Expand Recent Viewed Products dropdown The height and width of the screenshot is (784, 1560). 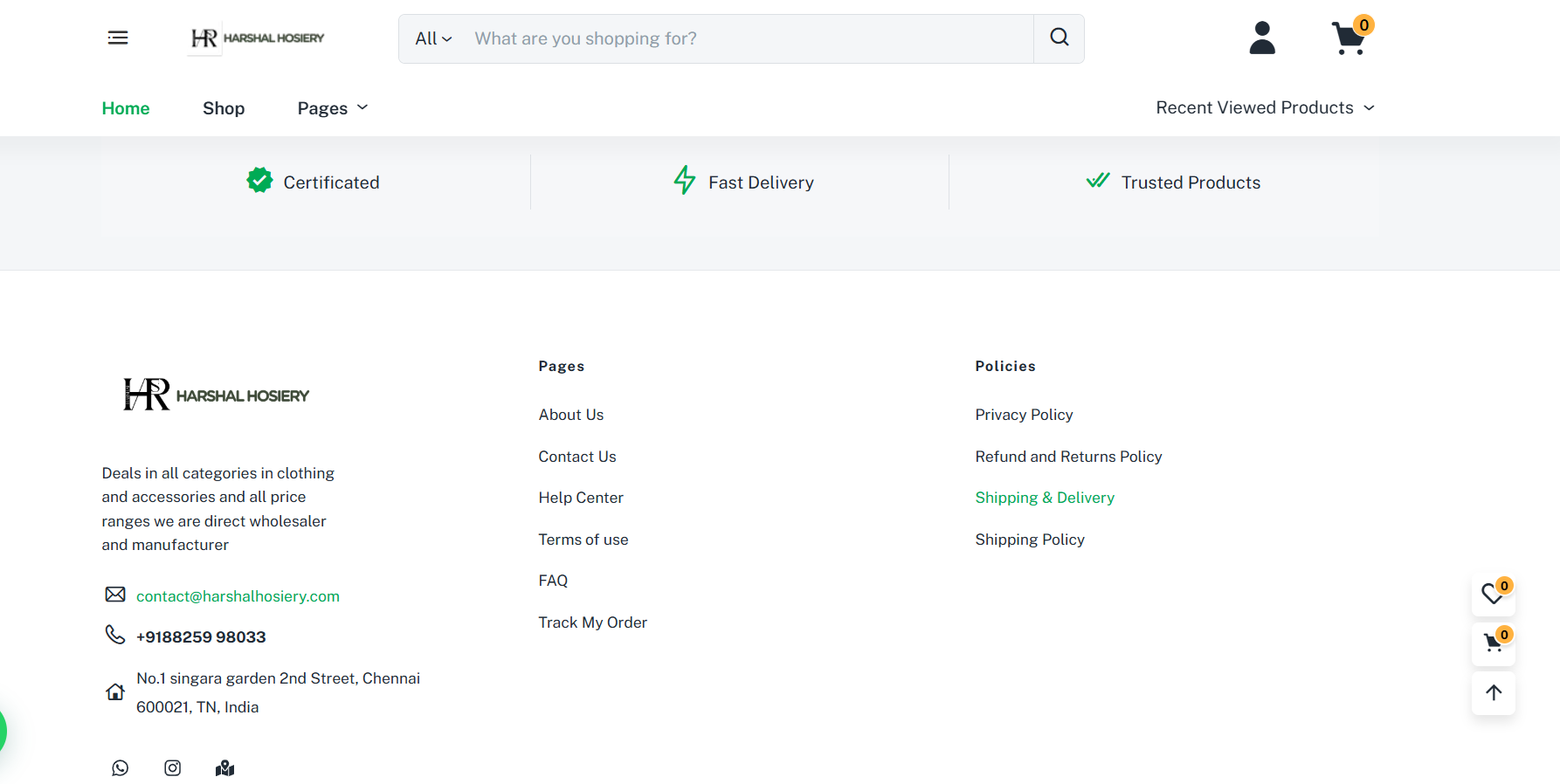pos(1264,107)
